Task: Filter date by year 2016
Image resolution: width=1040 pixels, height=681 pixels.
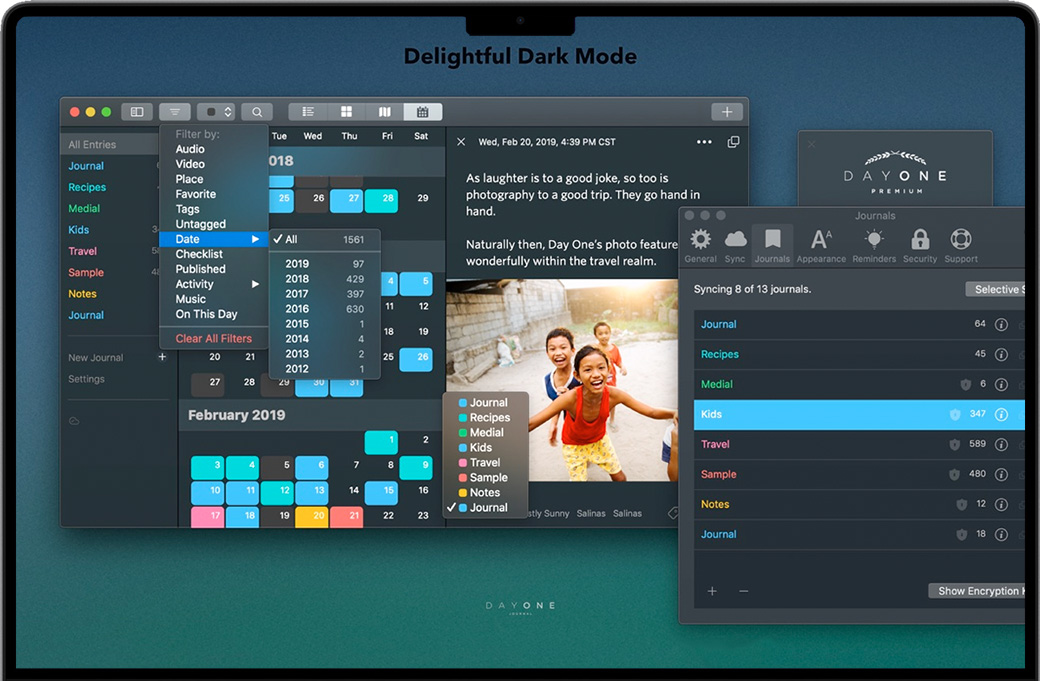Action: 324,309
